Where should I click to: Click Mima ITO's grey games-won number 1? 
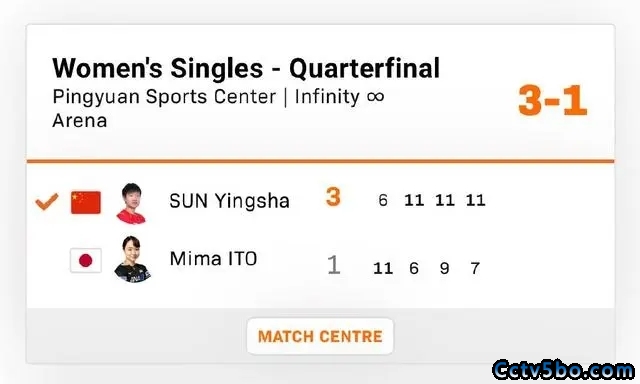(334, 264)
